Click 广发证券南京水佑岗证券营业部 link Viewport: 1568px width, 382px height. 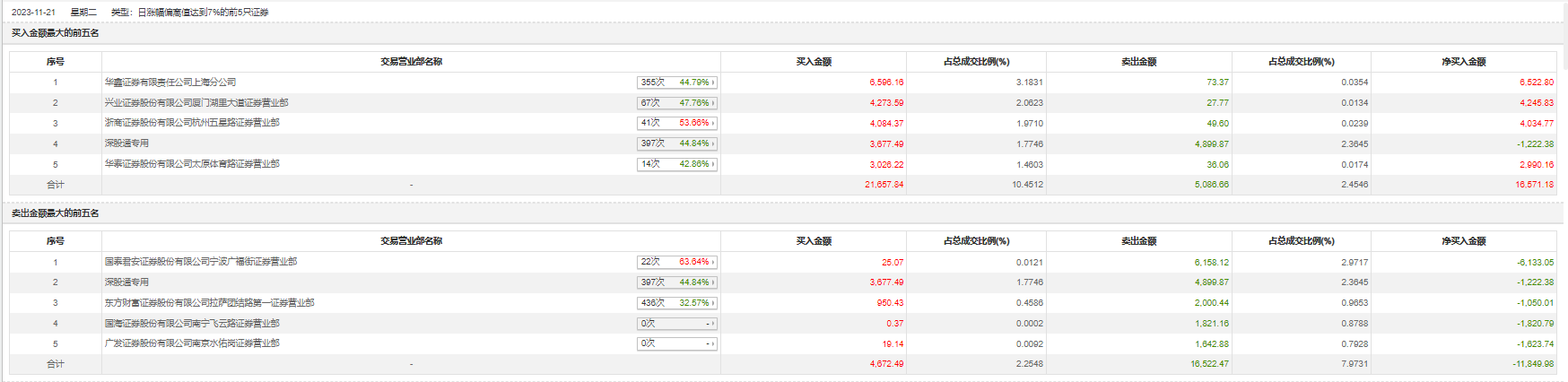pyautogui.click(x=192, y=343)
